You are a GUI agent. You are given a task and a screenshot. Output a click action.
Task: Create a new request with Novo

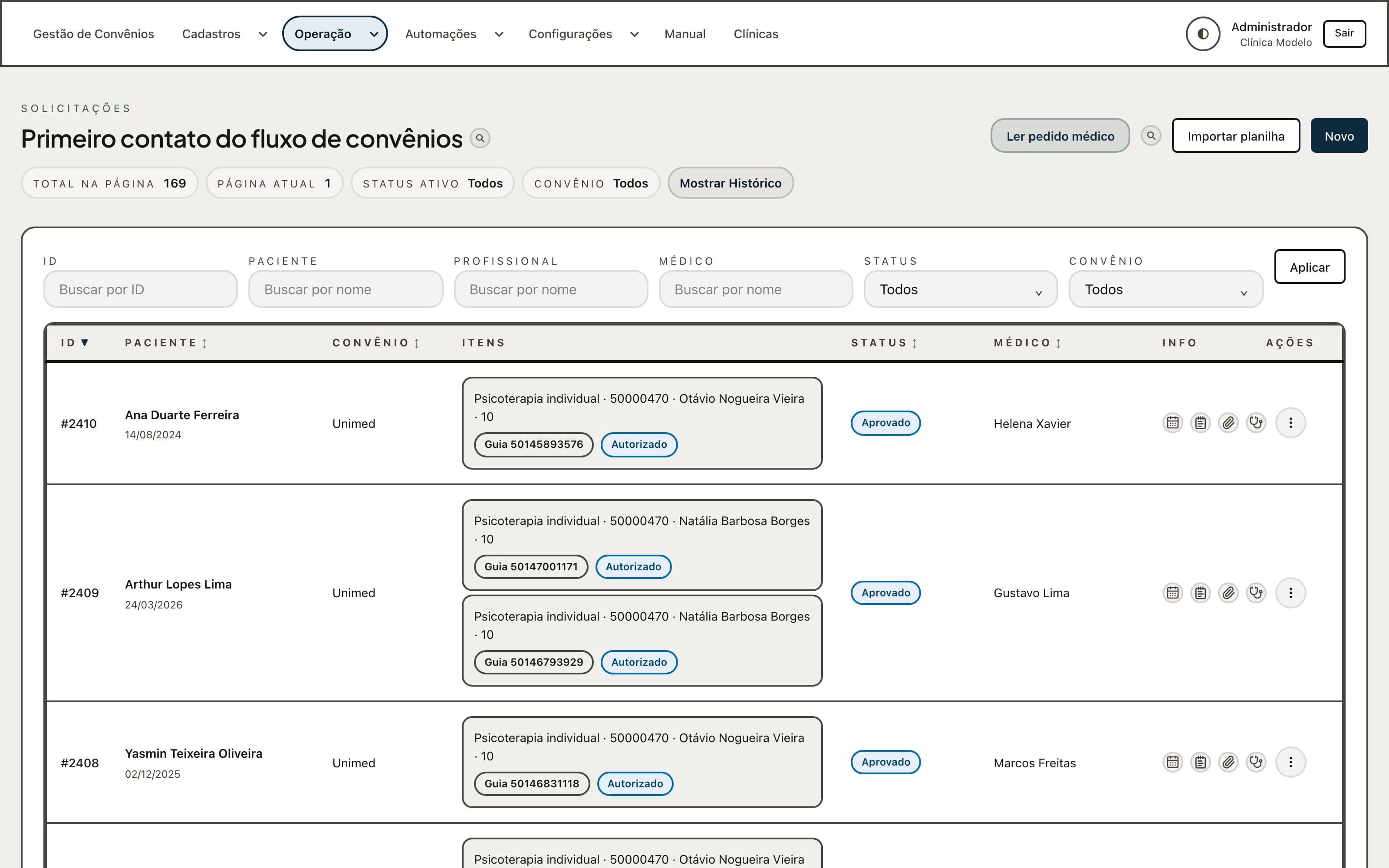pyautogui.click(x=1339, y=136)
